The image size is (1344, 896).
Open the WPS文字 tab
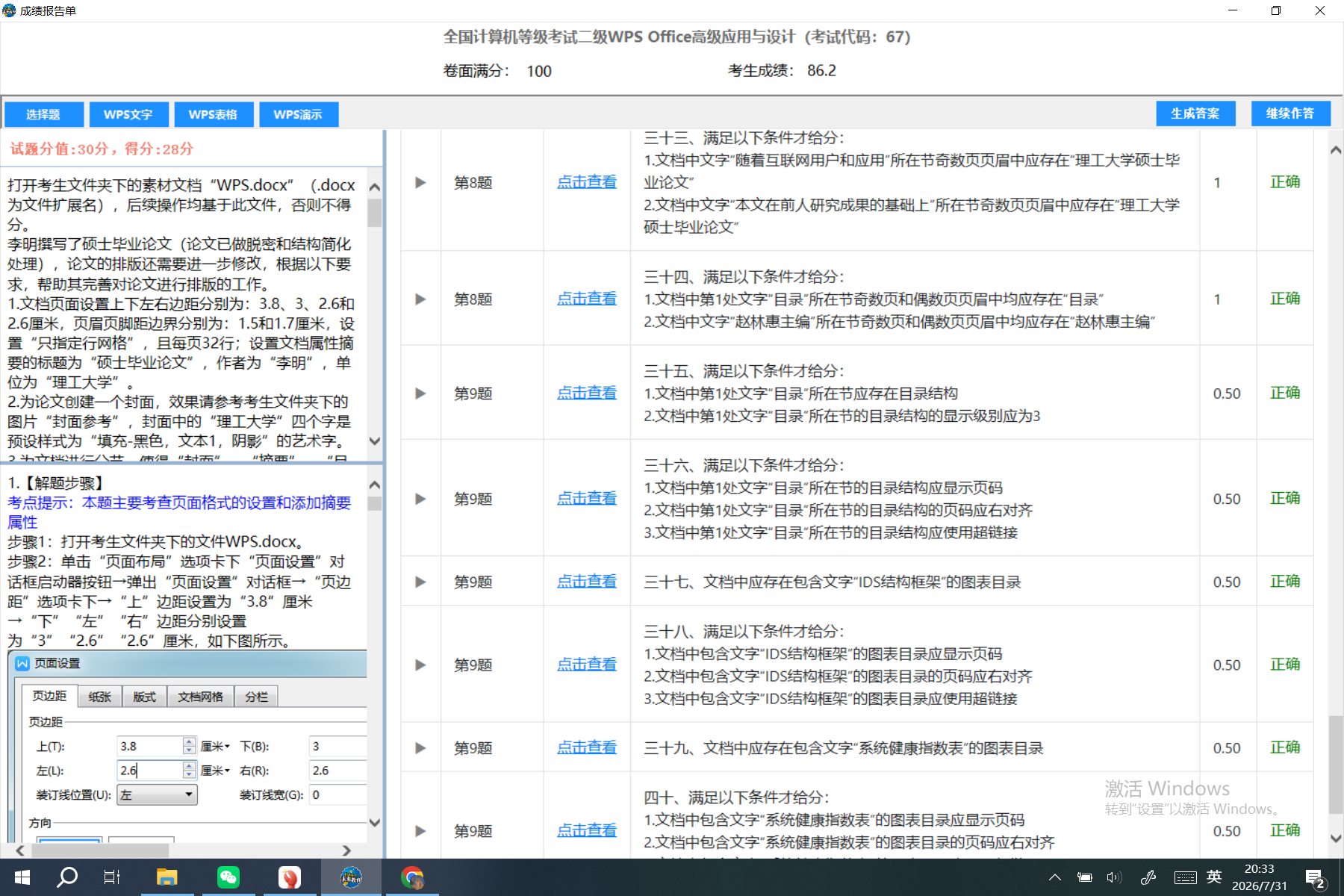coord(128,114)
